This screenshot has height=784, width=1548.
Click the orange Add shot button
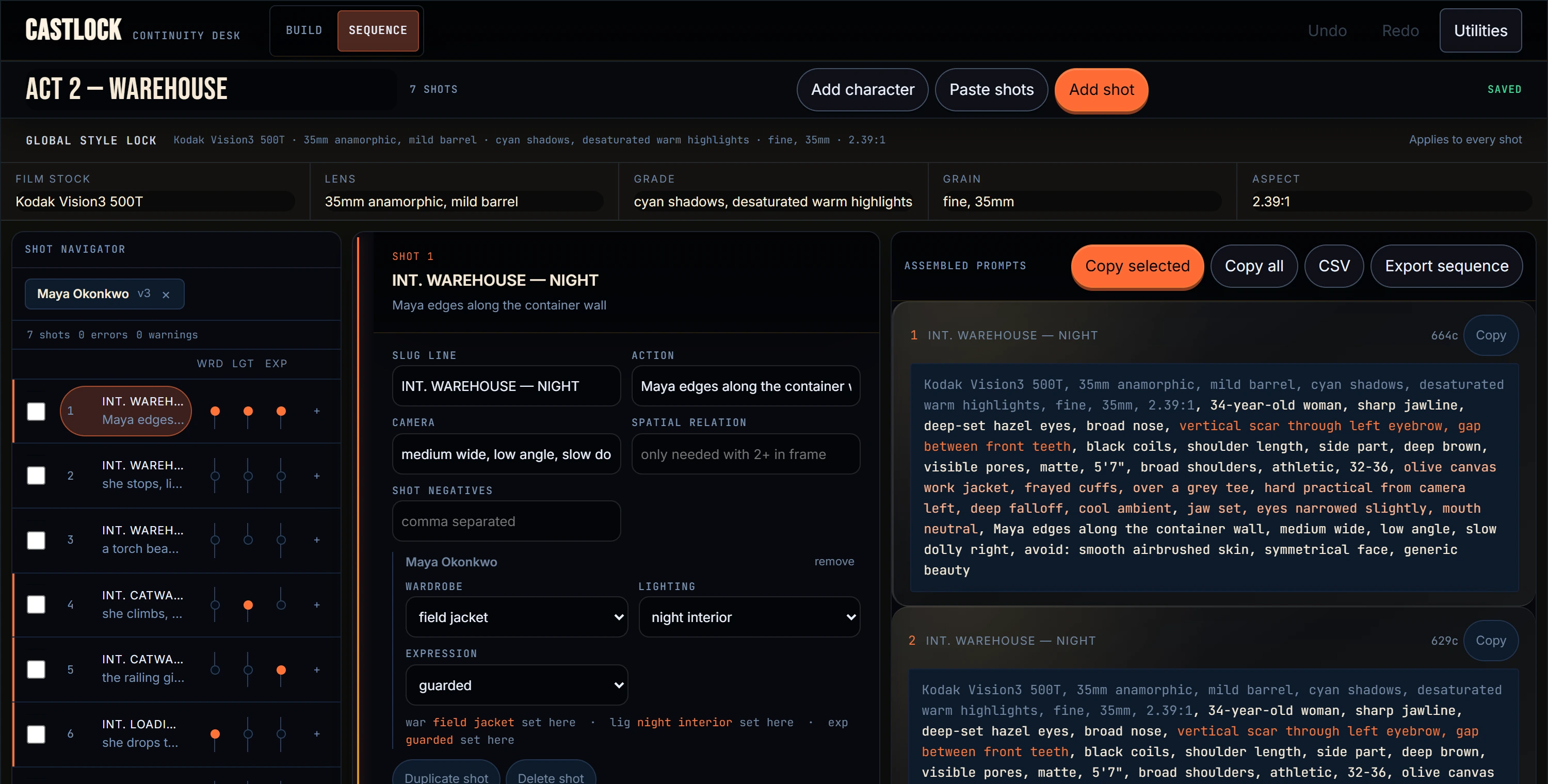[x=1102, y=90]
